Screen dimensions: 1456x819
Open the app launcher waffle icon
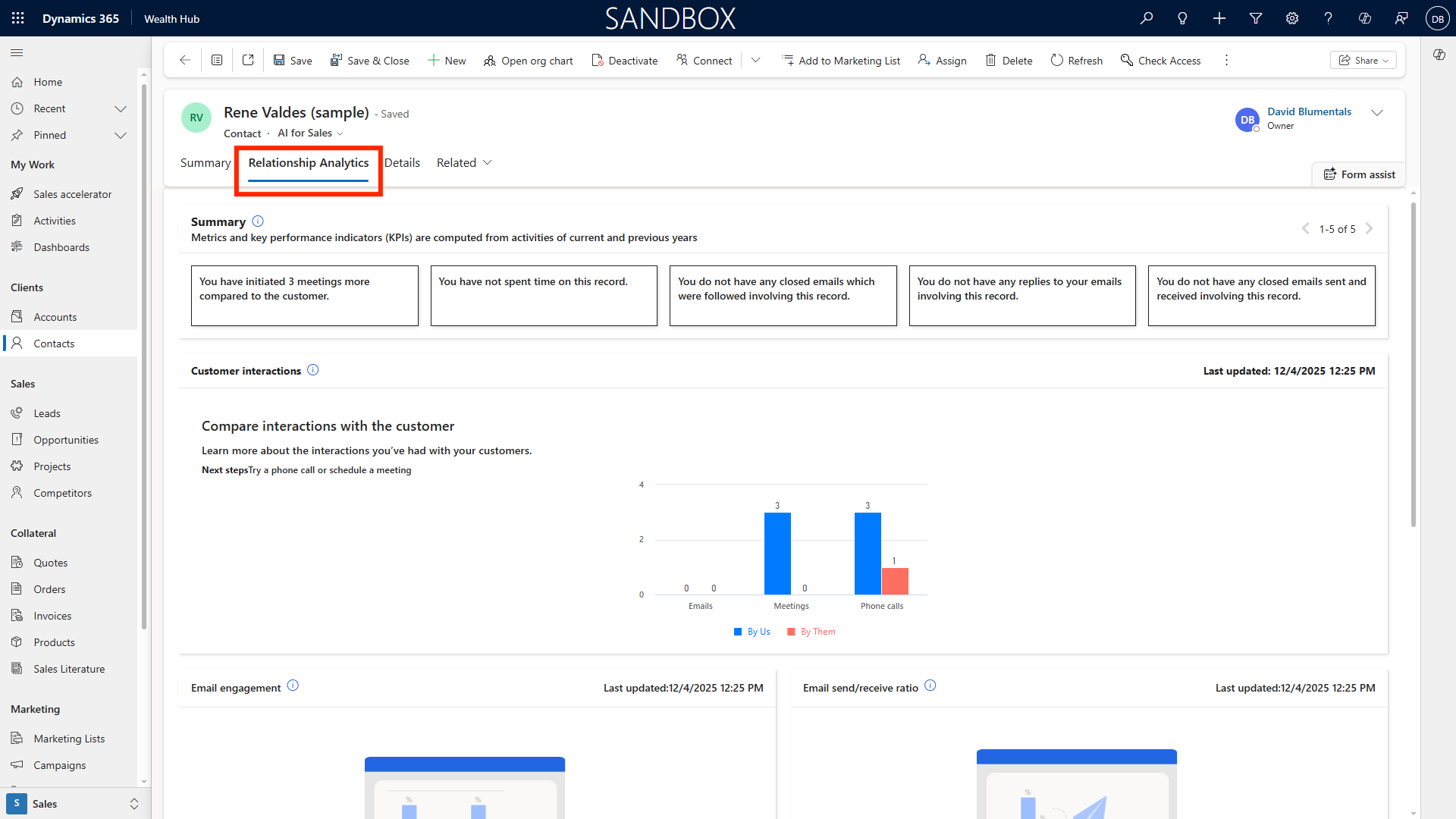pyautogui.click(x=17, y=18)
